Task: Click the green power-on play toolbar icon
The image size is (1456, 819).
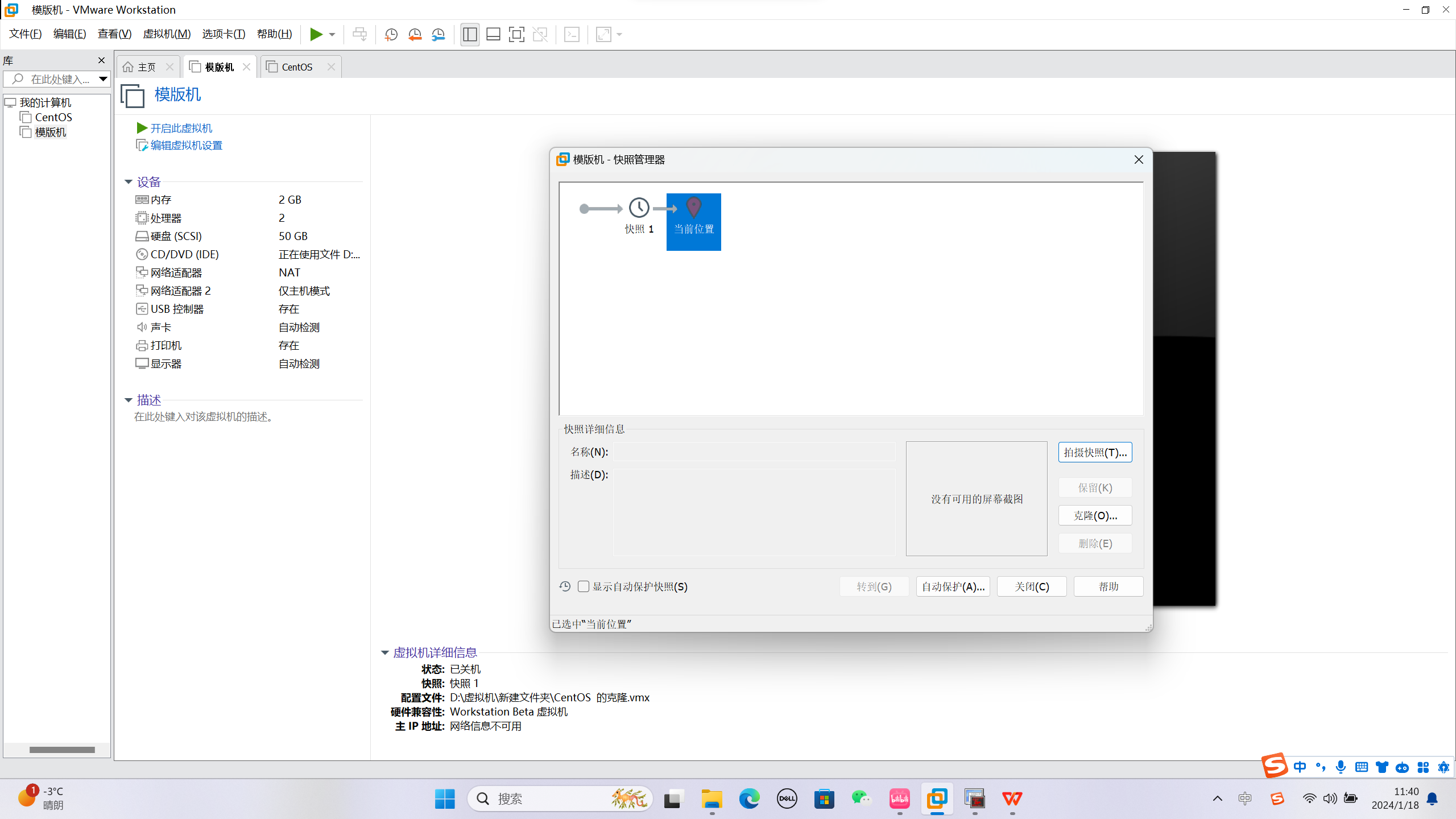Action: 316,35
